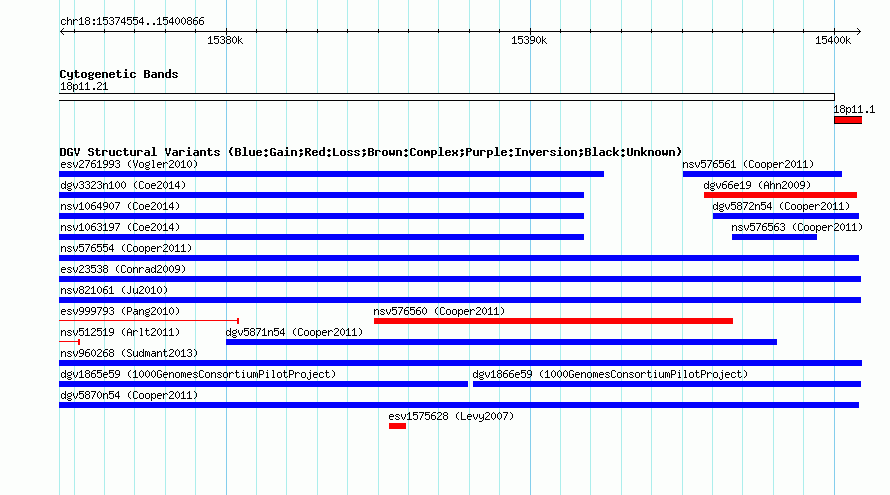Screen dimensions: 890x495
Task: Open the esv23538 (Conrad2009) label
Action: pos(123,269)
